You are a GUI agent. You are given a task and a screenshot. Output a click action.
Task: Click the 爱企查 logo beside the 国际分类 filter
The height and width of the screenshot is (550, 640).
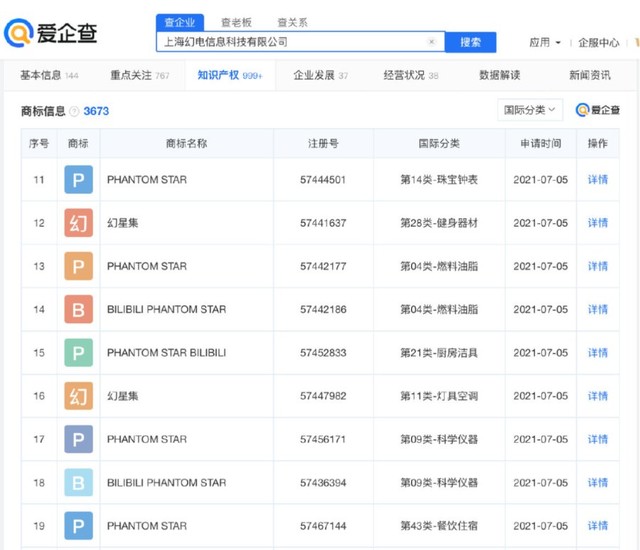(598, 110)
